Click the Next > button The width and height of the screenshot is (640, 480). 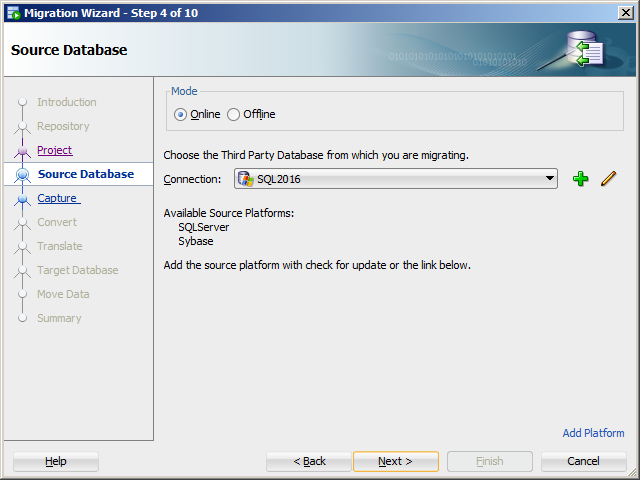pyautogui.click(x=396, y=461)
